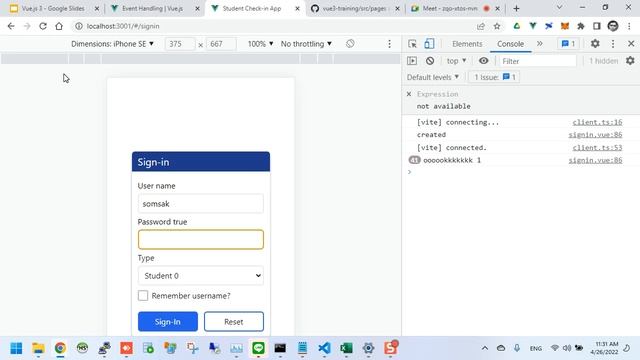The width and height of the screenshot is (640, 360).
Task: Remove the live expression with X
Action: [409, 94]
